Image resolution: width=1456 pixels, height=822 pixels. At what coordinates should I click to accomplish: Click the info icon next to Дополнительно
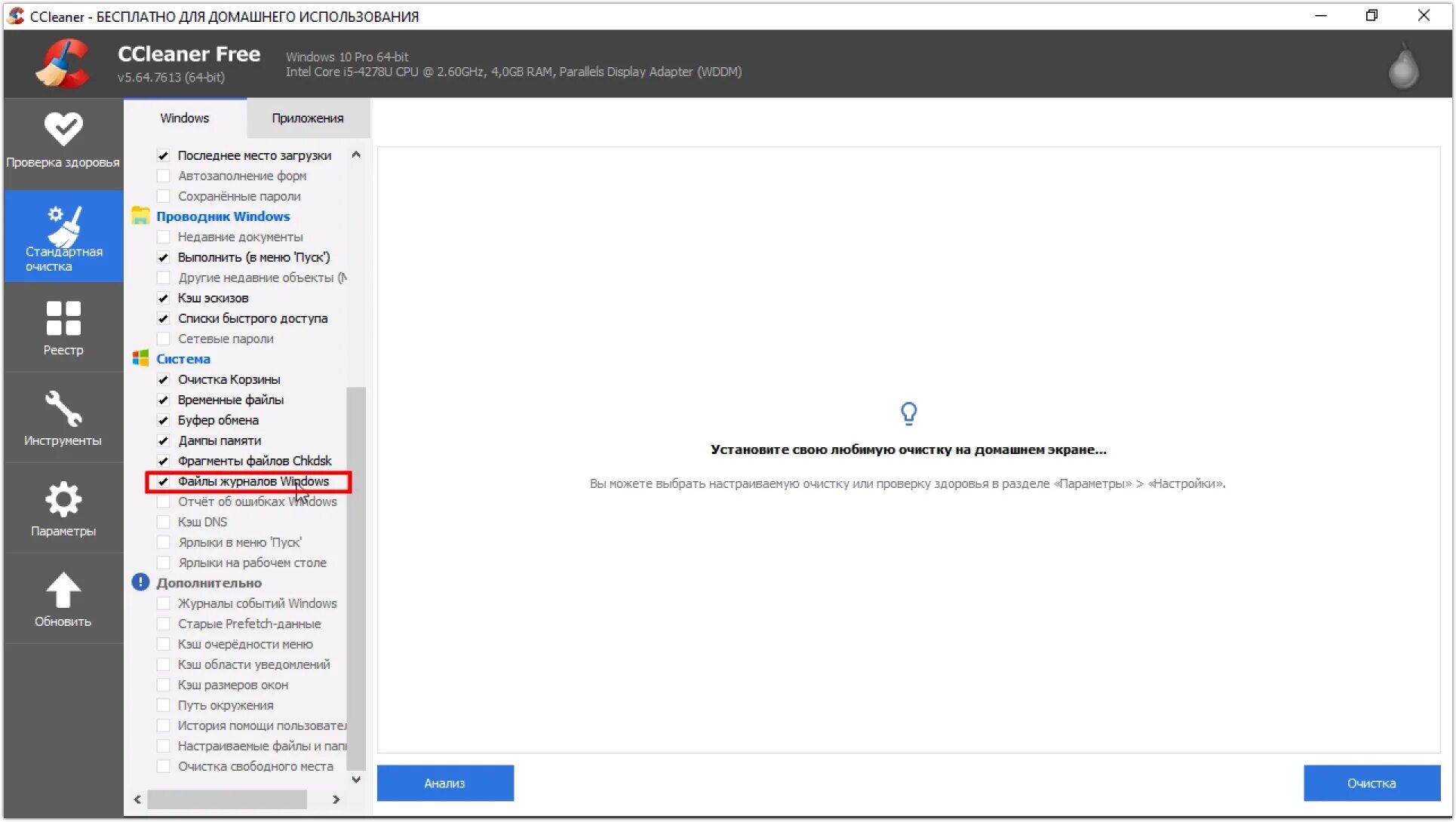(x=140, y=582)
